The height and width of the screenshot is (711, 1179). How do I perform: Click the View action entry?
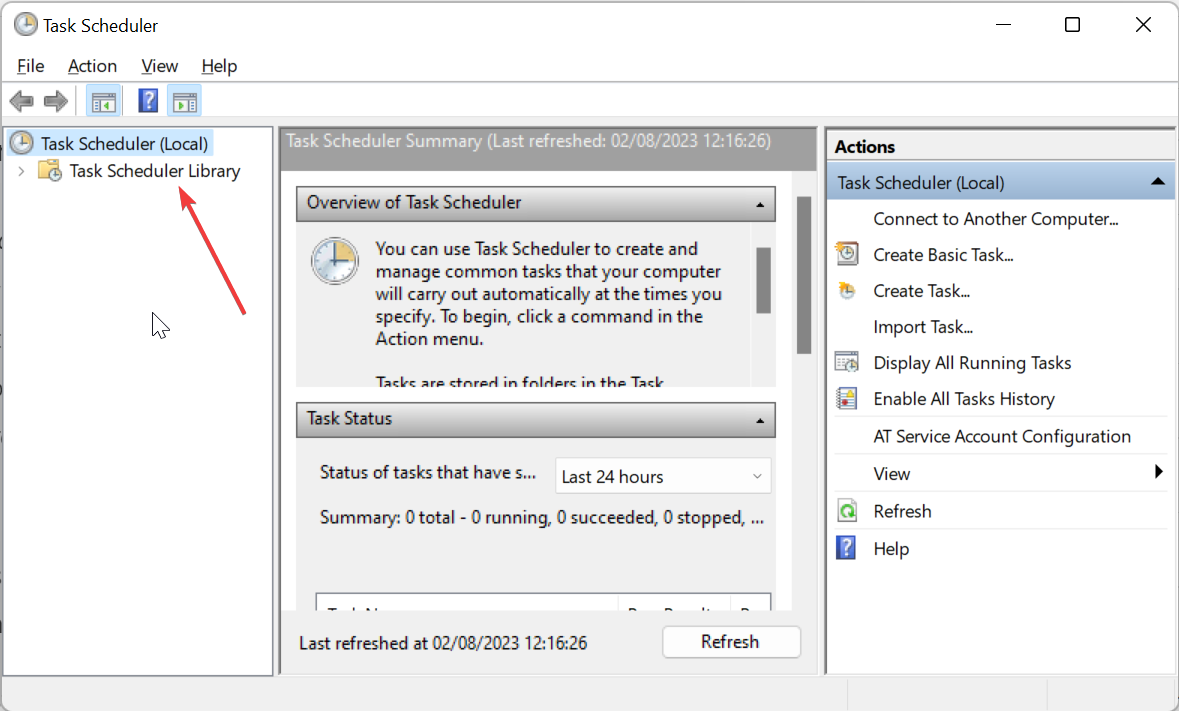(x=891, y=474)
